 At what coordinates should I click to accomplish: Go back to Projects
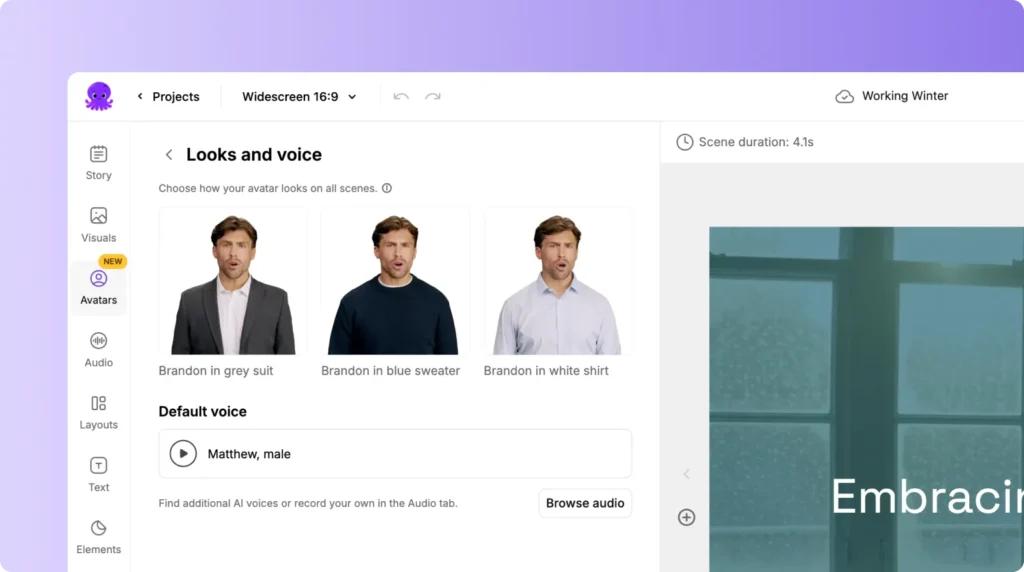[x=168, y=97]
